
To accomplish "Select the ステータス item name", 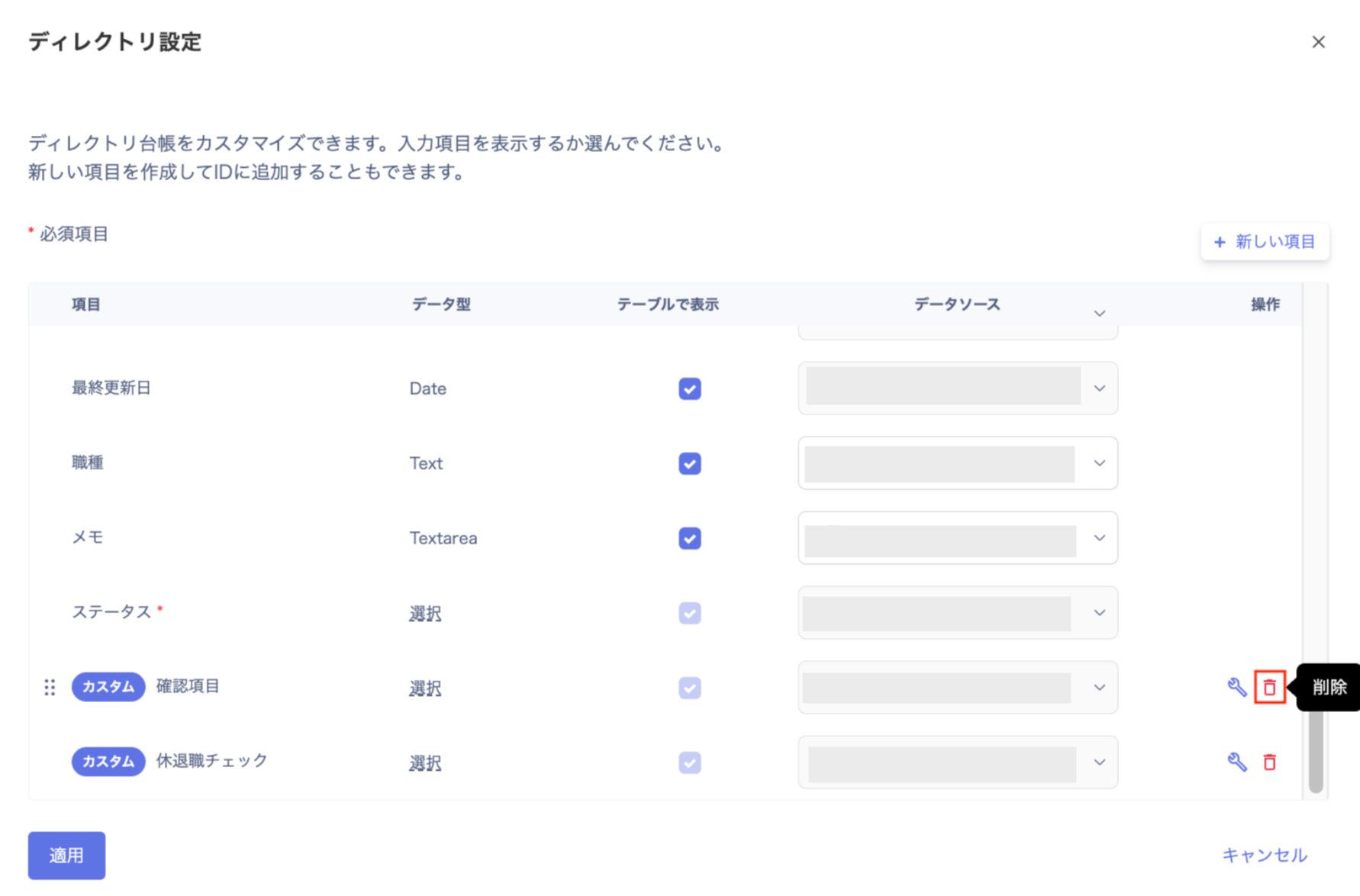I will (111, 612).
